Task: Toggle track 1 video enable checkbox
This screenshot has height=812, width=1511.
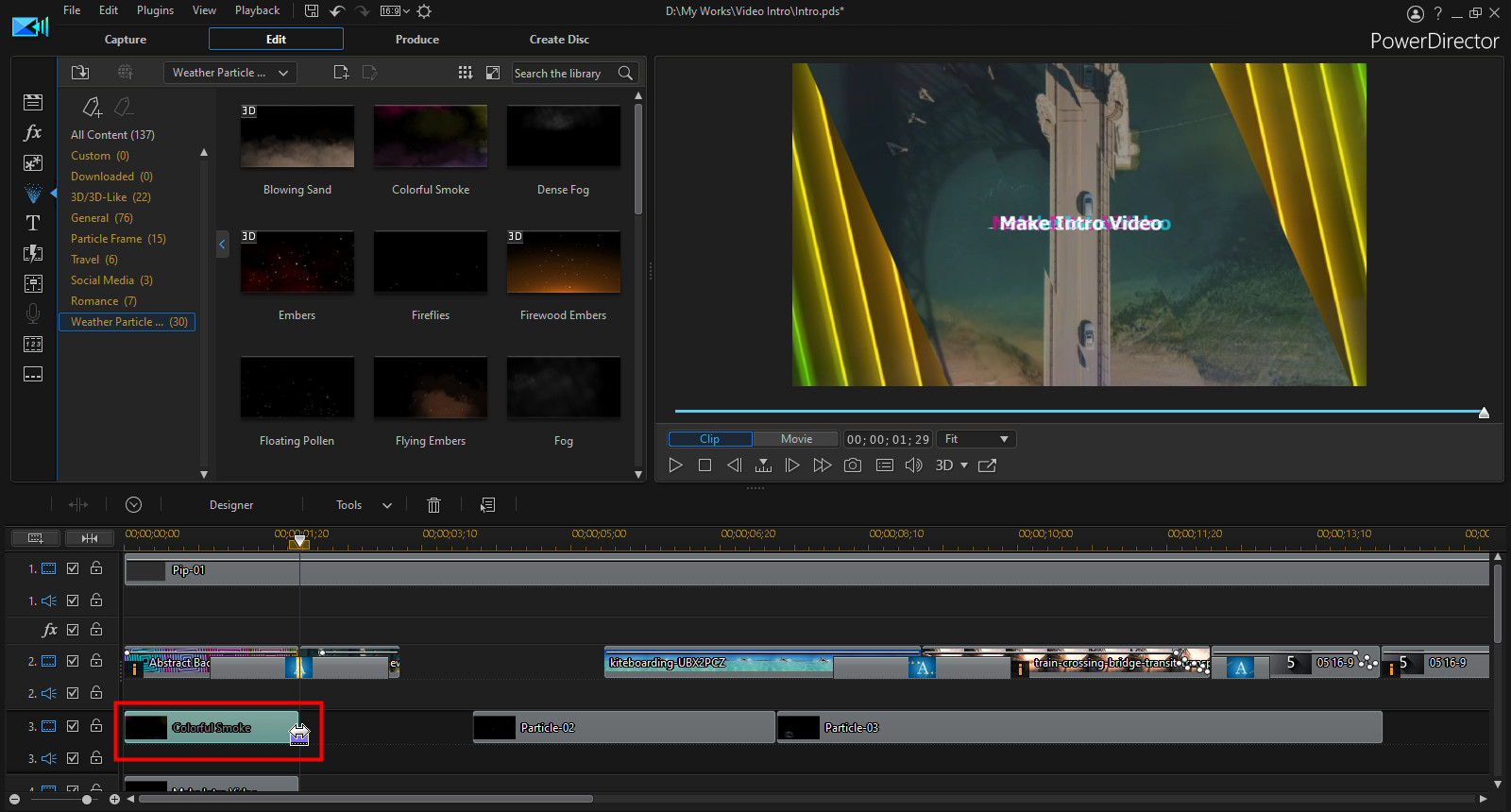Action: click(x=73, y=568)
